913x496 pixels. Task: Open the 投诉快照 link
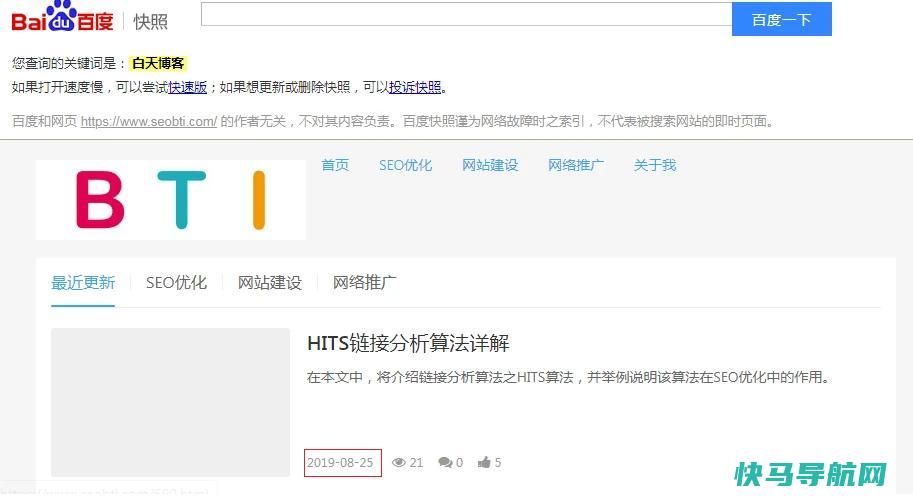pos(415,87)
